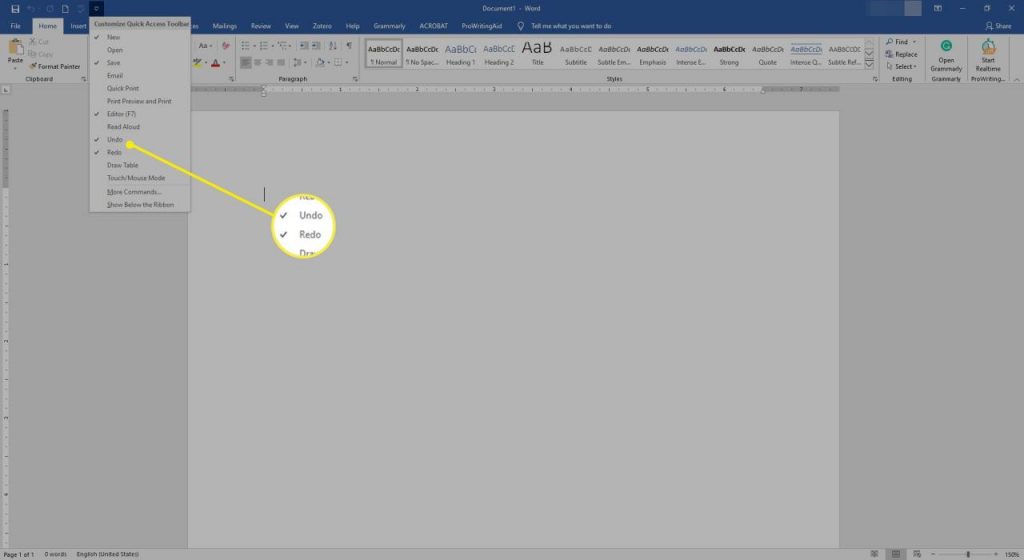The height and width of the screenshot is (560, 1024).
Task: Open Line and Paragraph Spacing dropdown
Action: coord(298,63)
